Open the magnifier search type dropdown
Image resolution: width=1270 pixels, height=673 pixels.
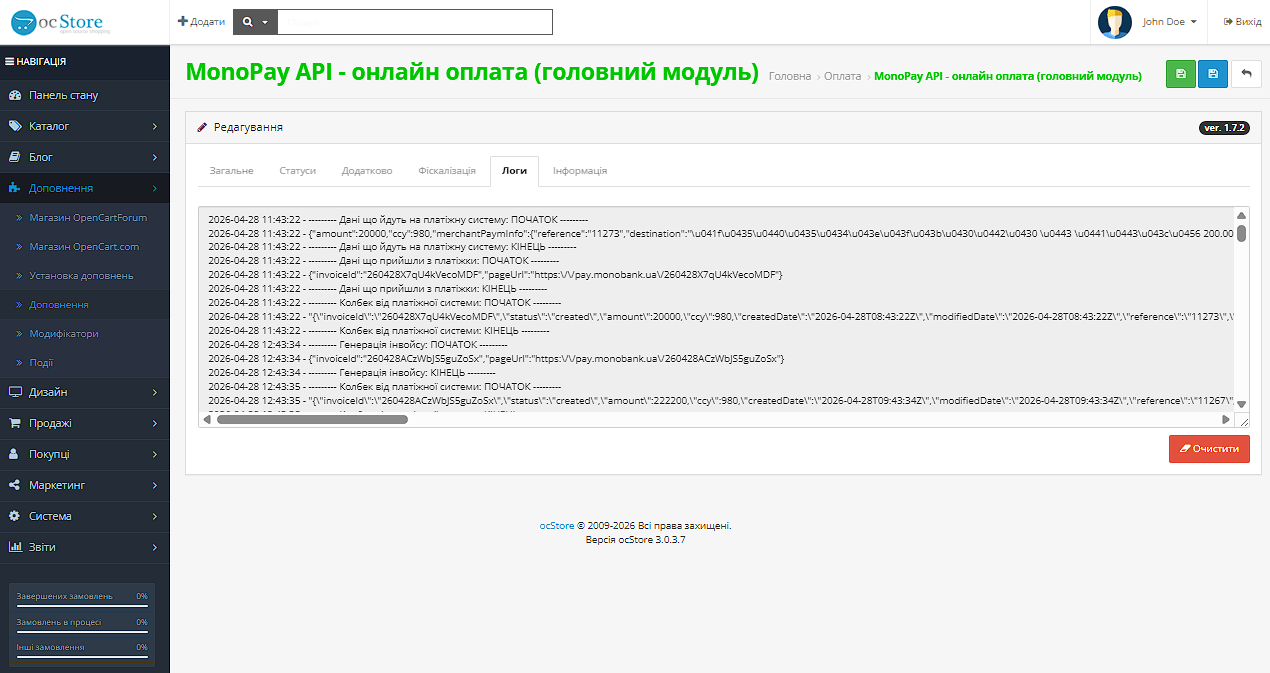(255, 22)
